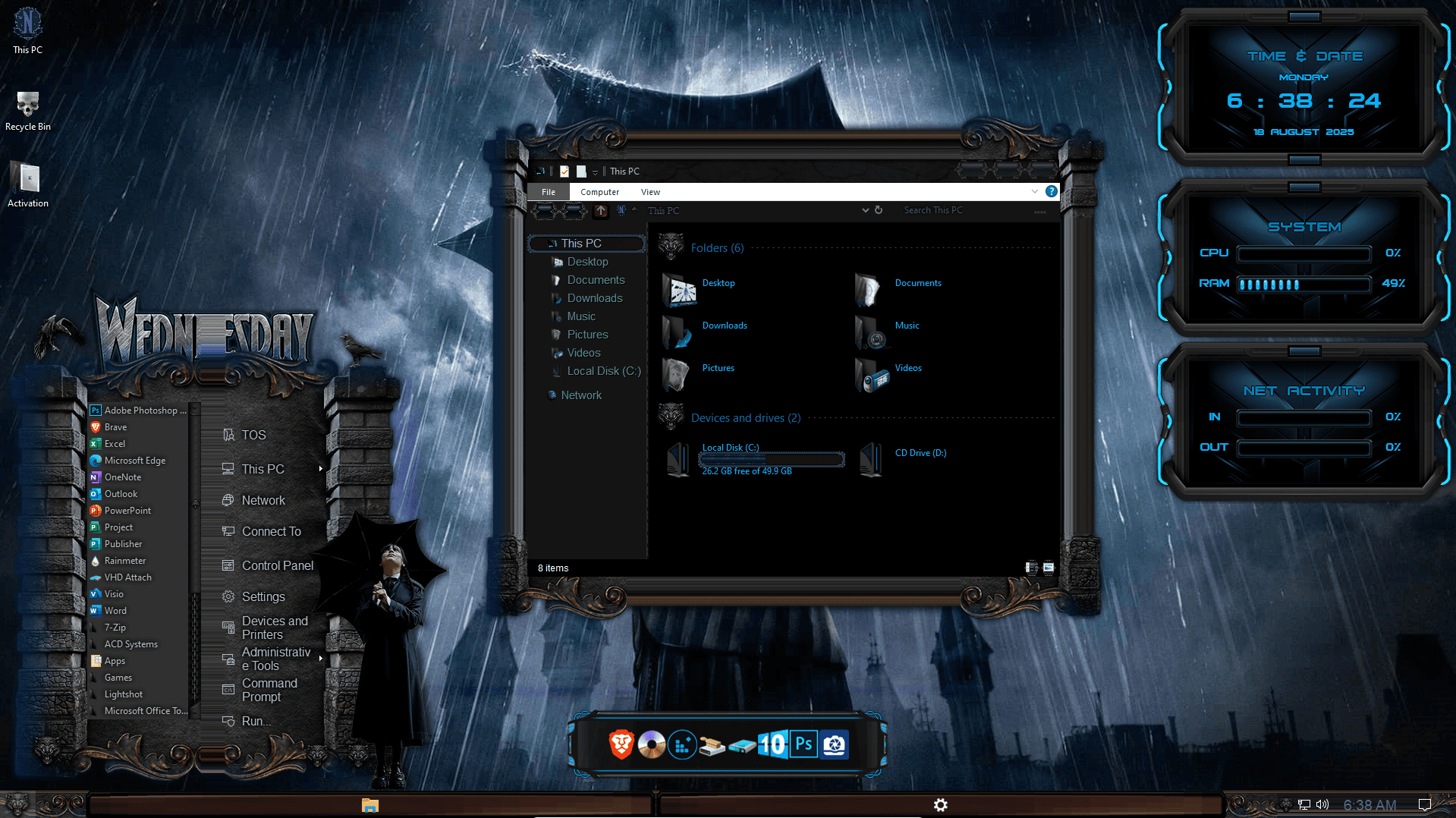Open Devices and Printers in start menu
Image resolution: width=1456 pixels, height=818 pixels.
pos(275,628)
